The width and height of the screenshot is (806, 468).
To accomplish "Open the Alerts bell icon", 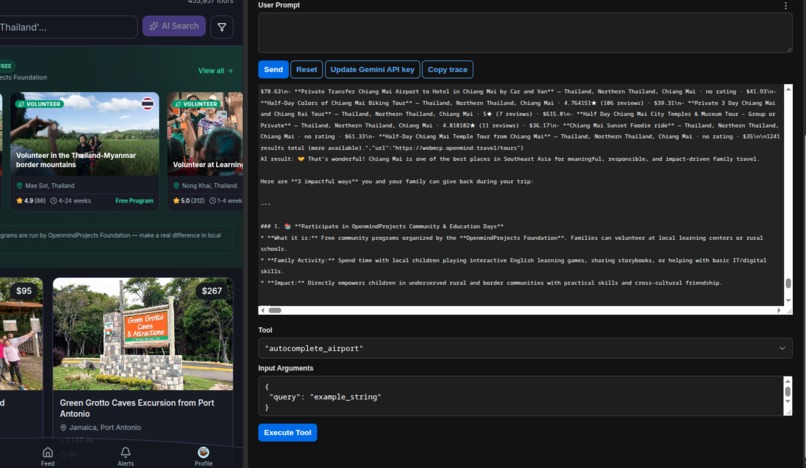I will (125, 456).
